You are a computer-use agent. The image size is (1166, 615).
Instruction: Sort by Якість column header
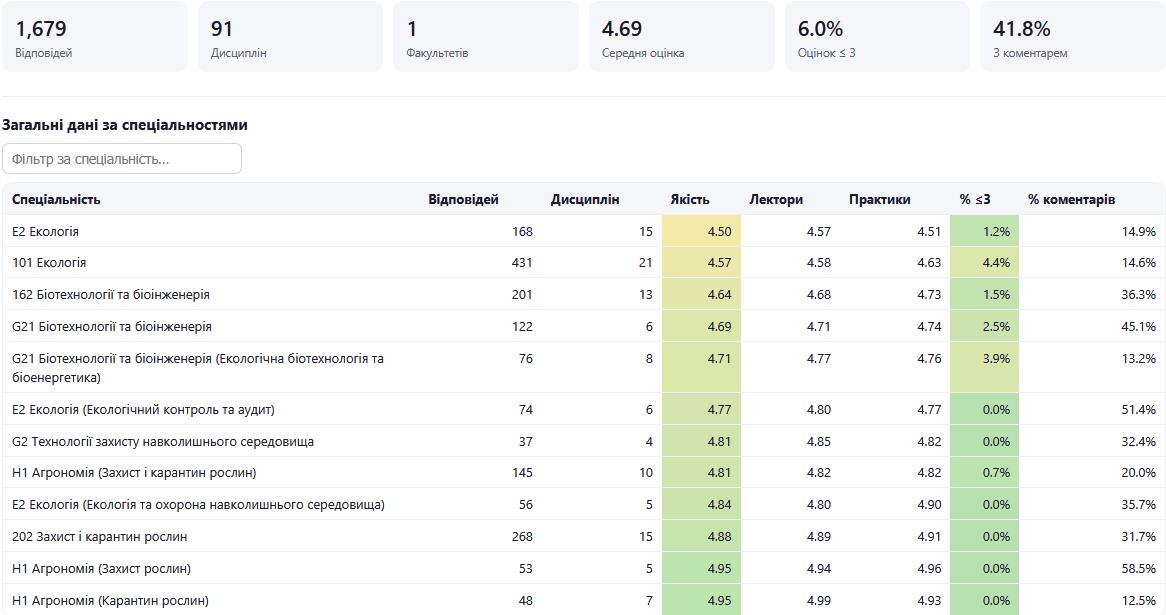pyautogui.click(x=689, y=199)
